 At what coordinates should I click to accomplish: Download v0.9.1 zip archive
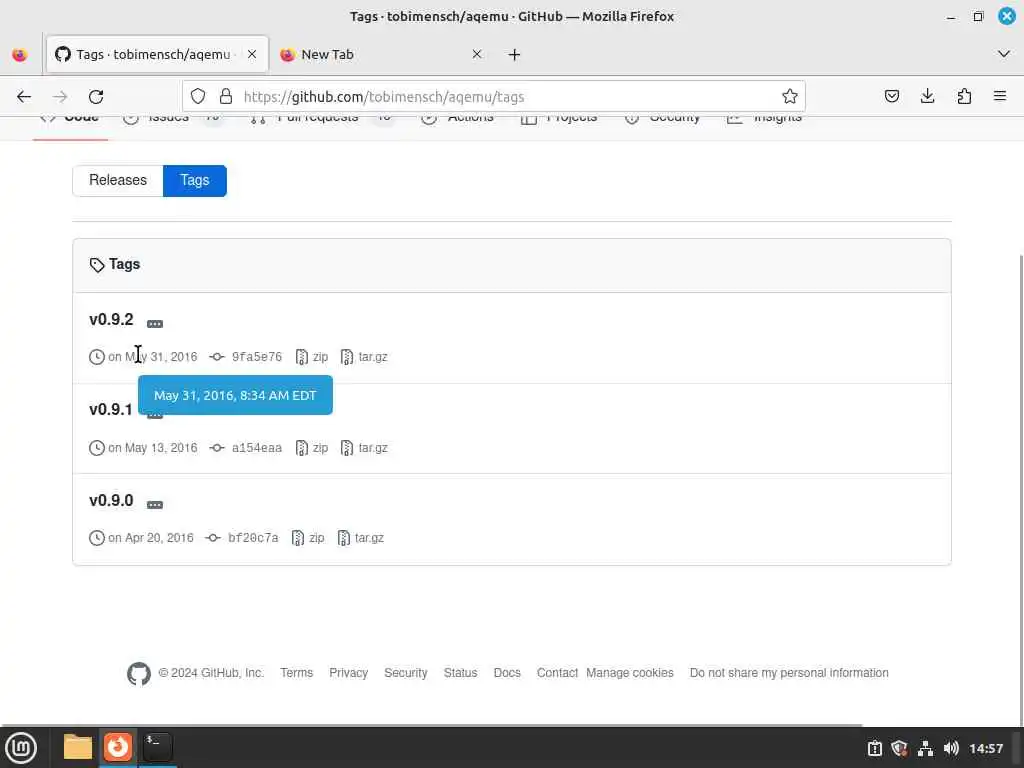312,448
